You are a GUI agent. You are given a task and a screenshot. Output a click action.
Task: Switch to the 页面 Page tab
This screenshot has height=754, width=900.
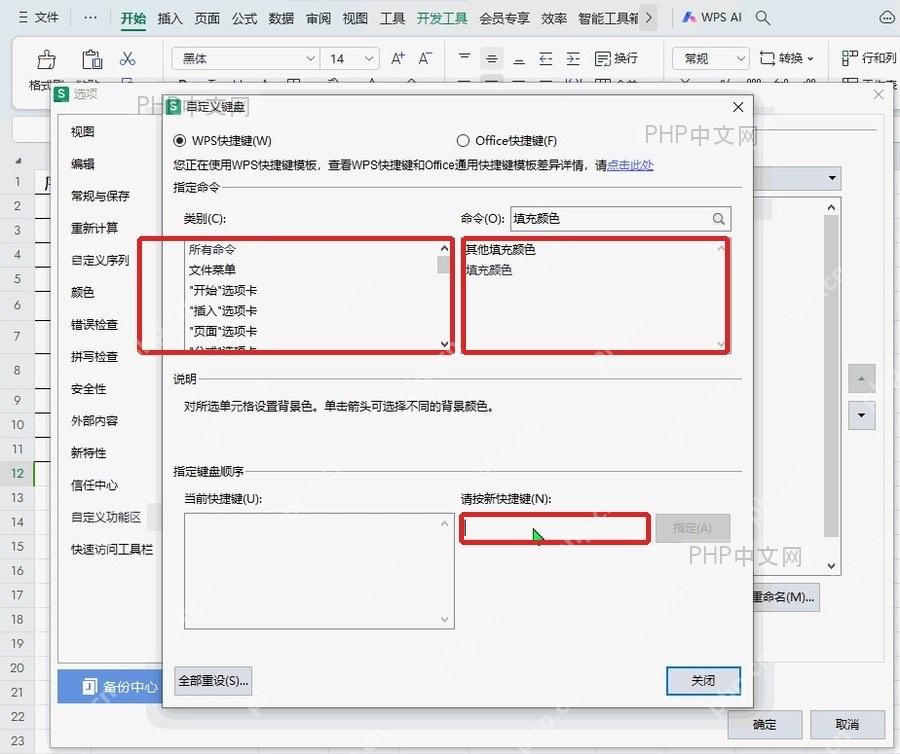point(207,18)
